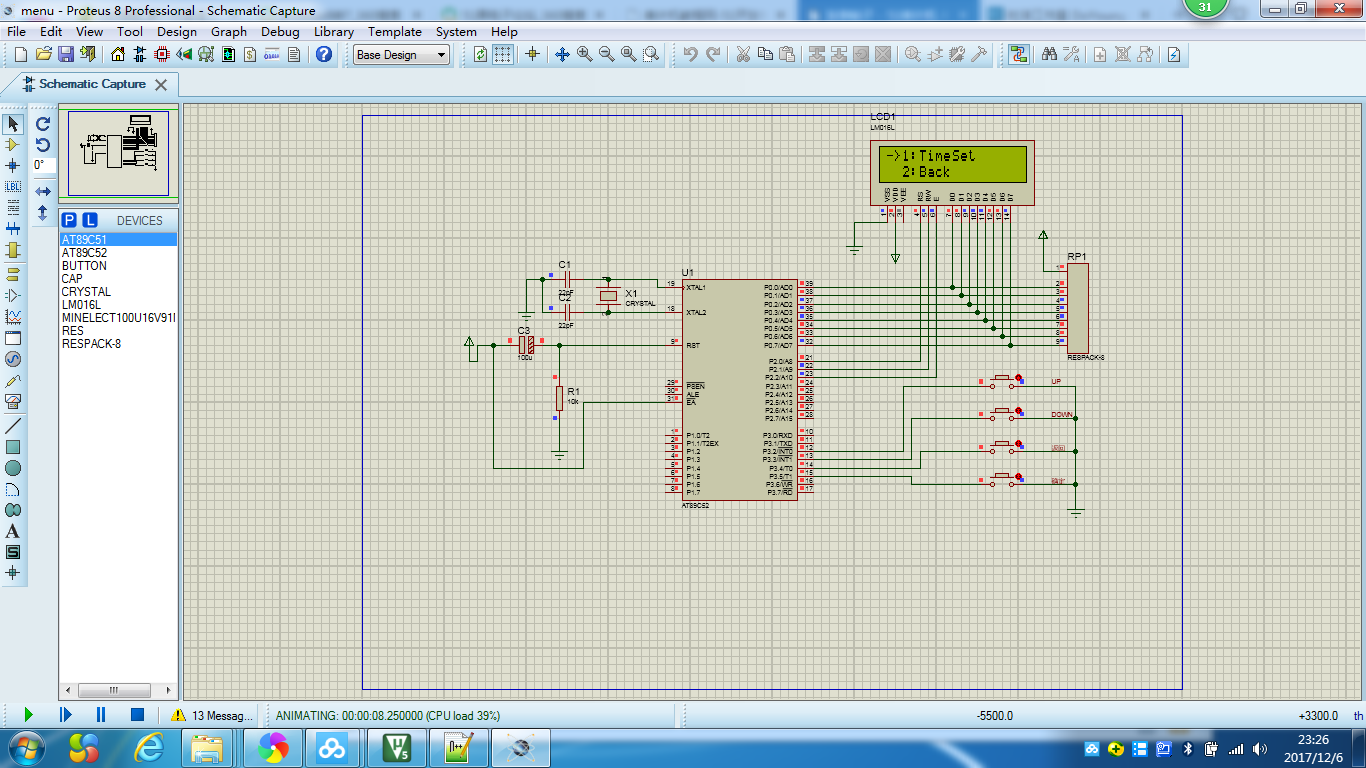This screenshot has height=768, width=1366.
Task: Open the Home Page icon
Action: point(118,55)
